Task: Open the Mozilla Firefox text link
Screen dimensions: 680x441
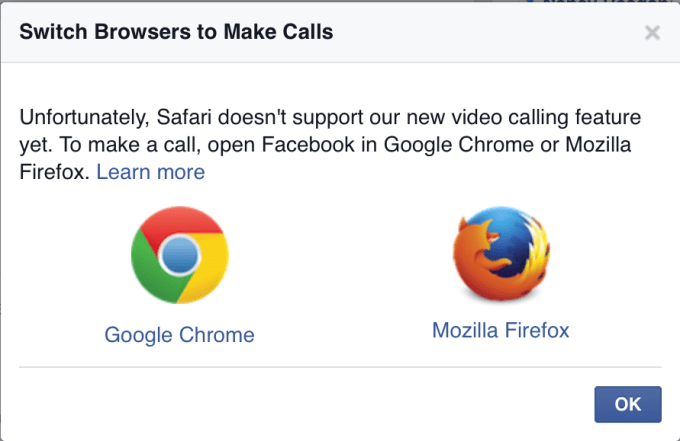Action: (500, 330)
